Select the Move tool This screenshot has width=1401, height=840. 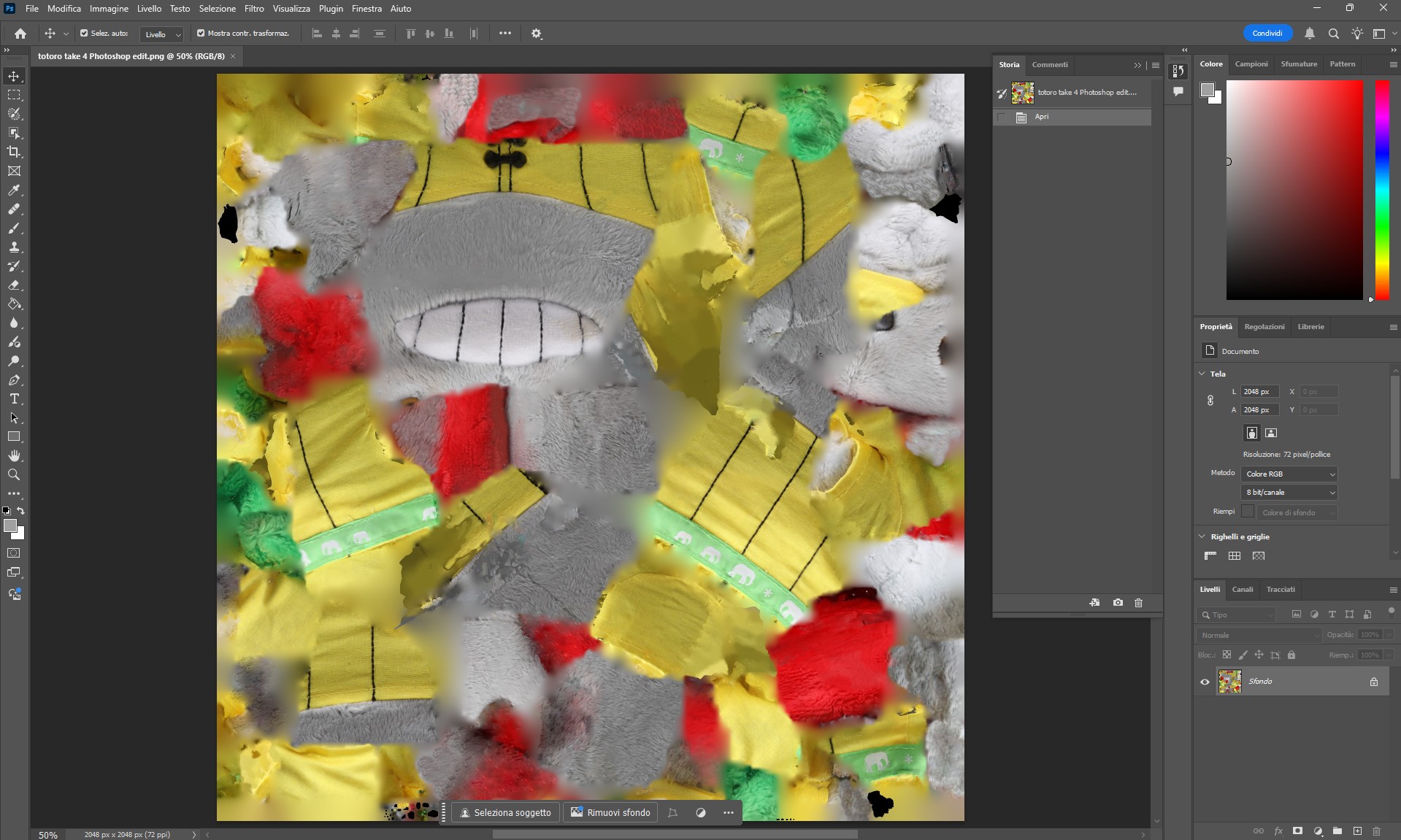14,76
